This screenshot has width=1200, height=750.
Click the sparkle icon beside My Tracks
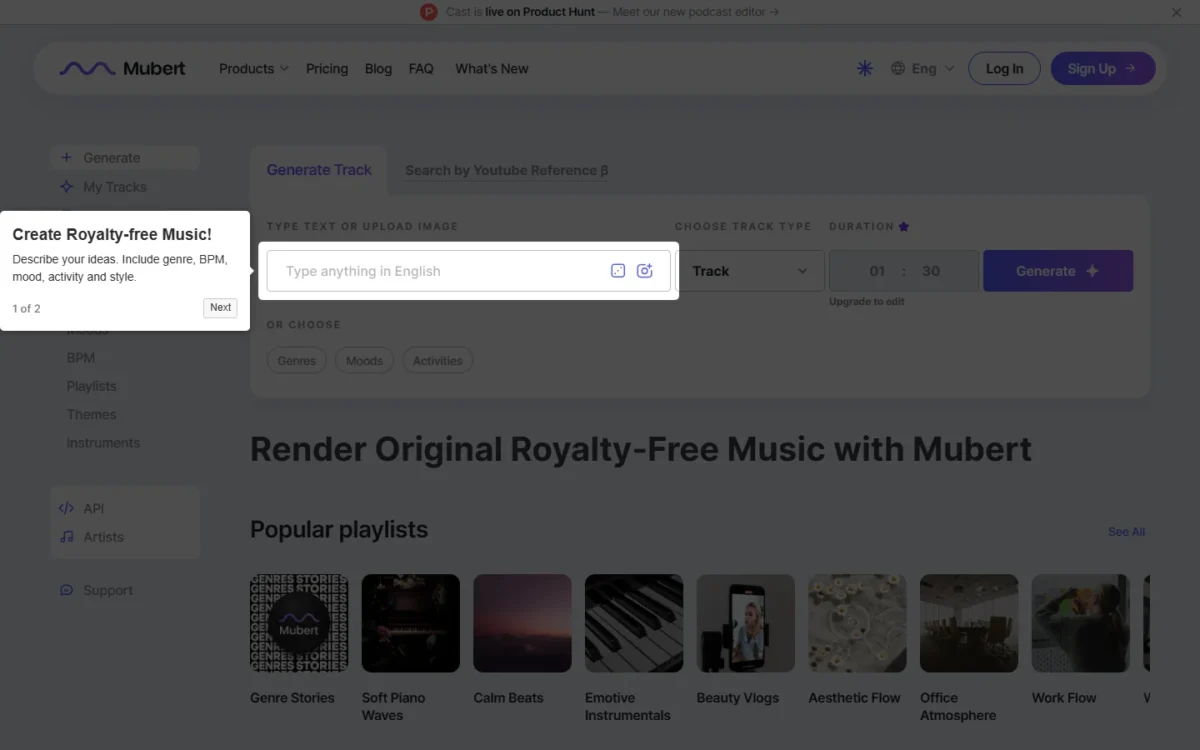(x=66, y=187)
